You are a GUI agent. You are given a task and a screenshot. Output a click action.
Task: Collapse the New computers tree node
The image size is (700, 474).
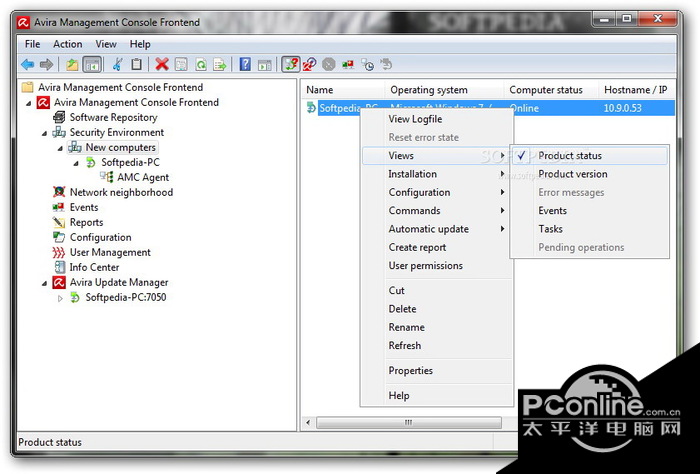pos(60,148)
